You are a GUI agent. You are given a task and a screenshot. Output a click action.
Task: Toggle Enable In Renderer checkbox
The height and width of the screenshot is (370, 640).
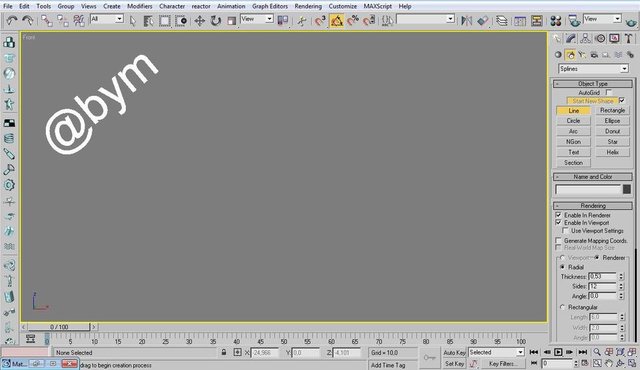coord(558,215)
